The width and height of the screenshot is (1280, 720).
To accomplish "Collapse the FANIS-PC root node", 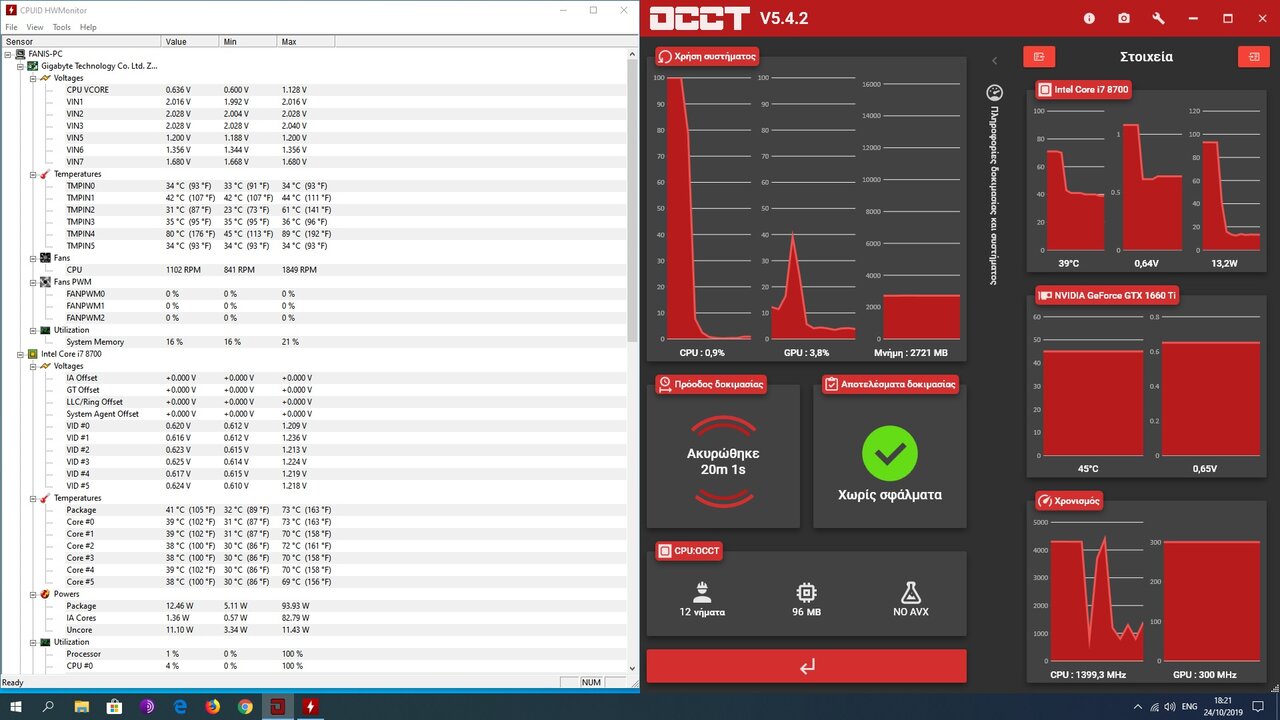I will tap(8, 54).
